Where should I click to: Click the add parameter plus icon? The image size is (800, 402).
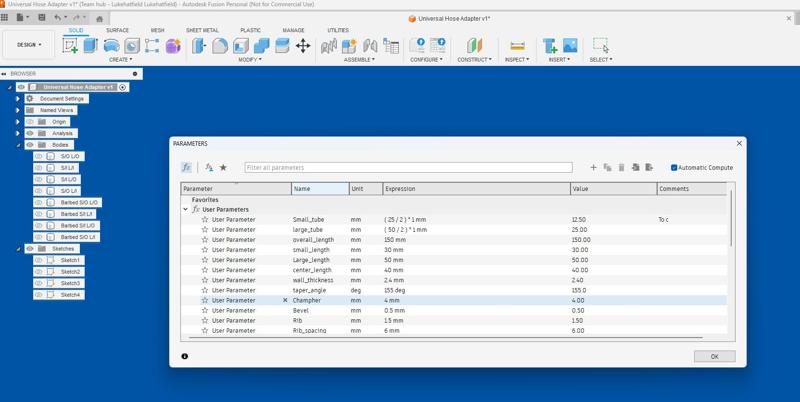coord(593,168)
